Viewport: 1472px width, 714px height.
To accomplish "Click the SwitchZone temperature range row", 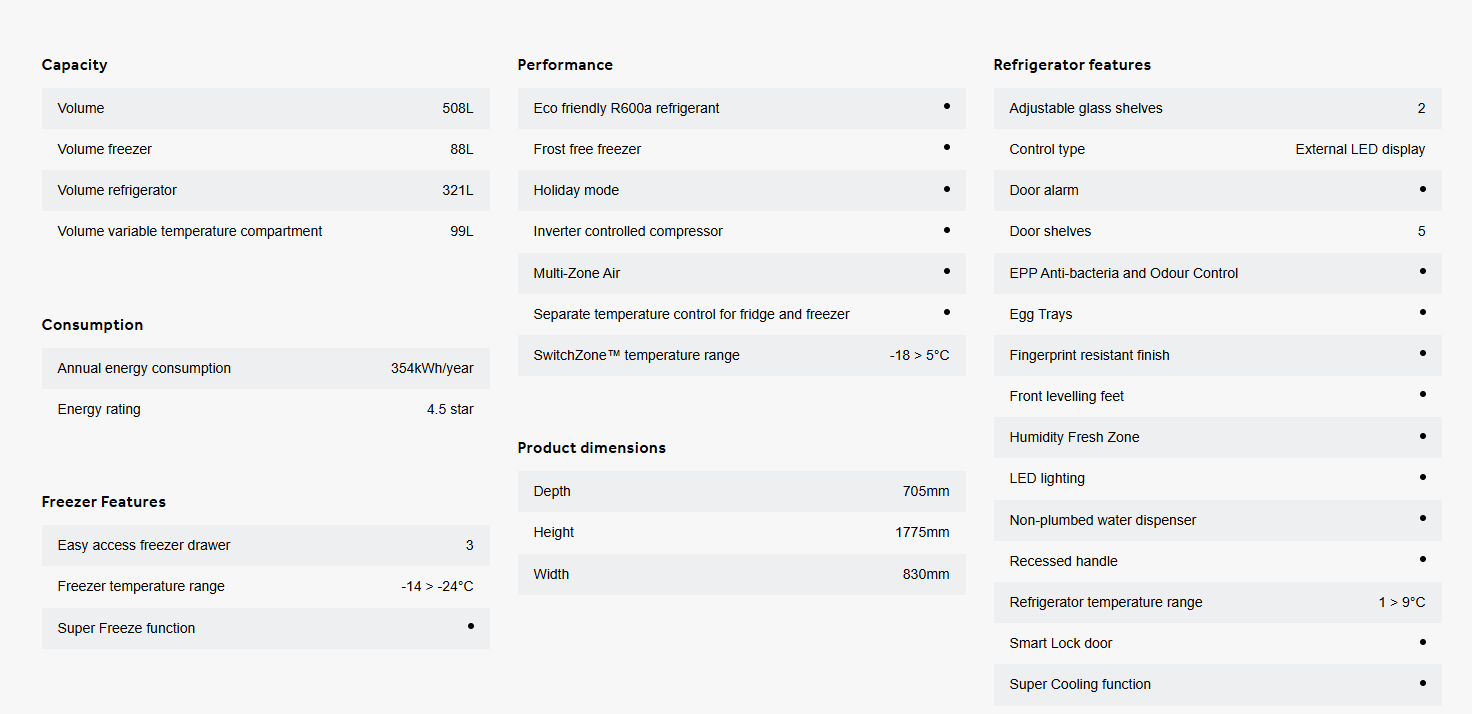I will pyautogui.click(x=741, y=355).
